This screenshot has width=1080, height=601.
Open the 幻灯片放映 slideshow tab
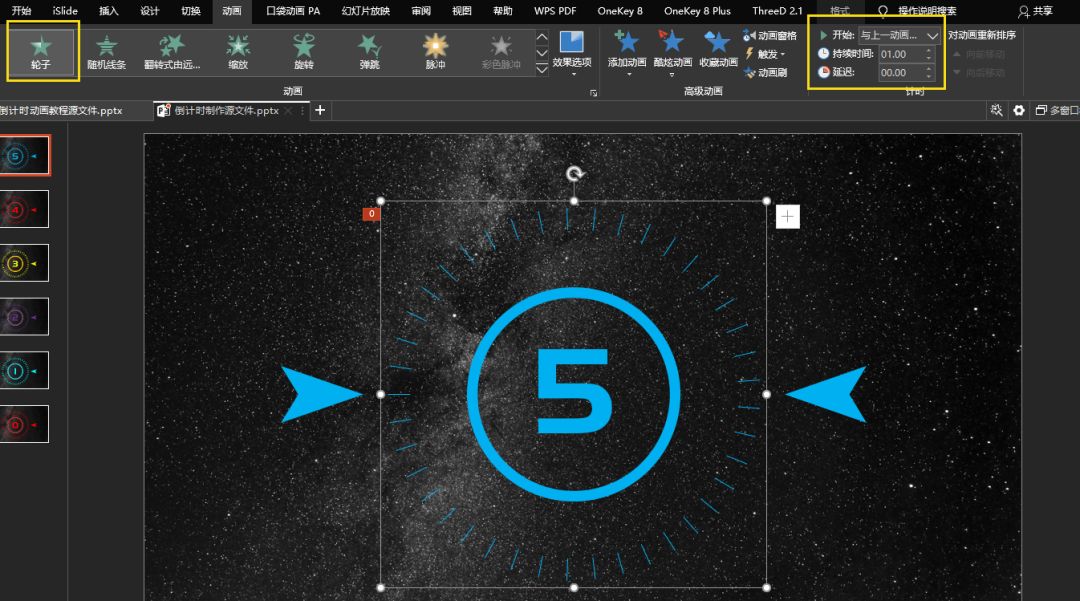(366, 10)
